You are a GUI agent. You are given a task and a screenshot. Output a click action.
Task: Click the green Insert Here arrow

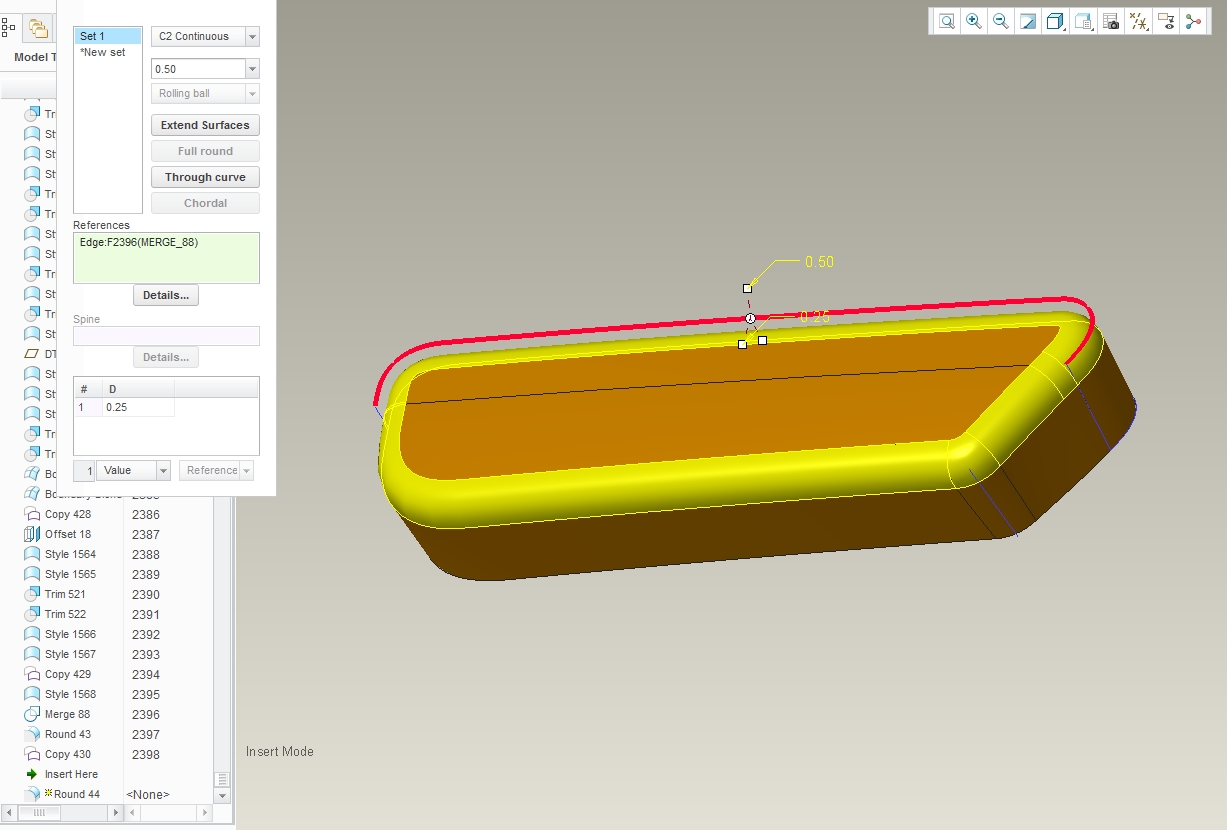coord(31,774)
